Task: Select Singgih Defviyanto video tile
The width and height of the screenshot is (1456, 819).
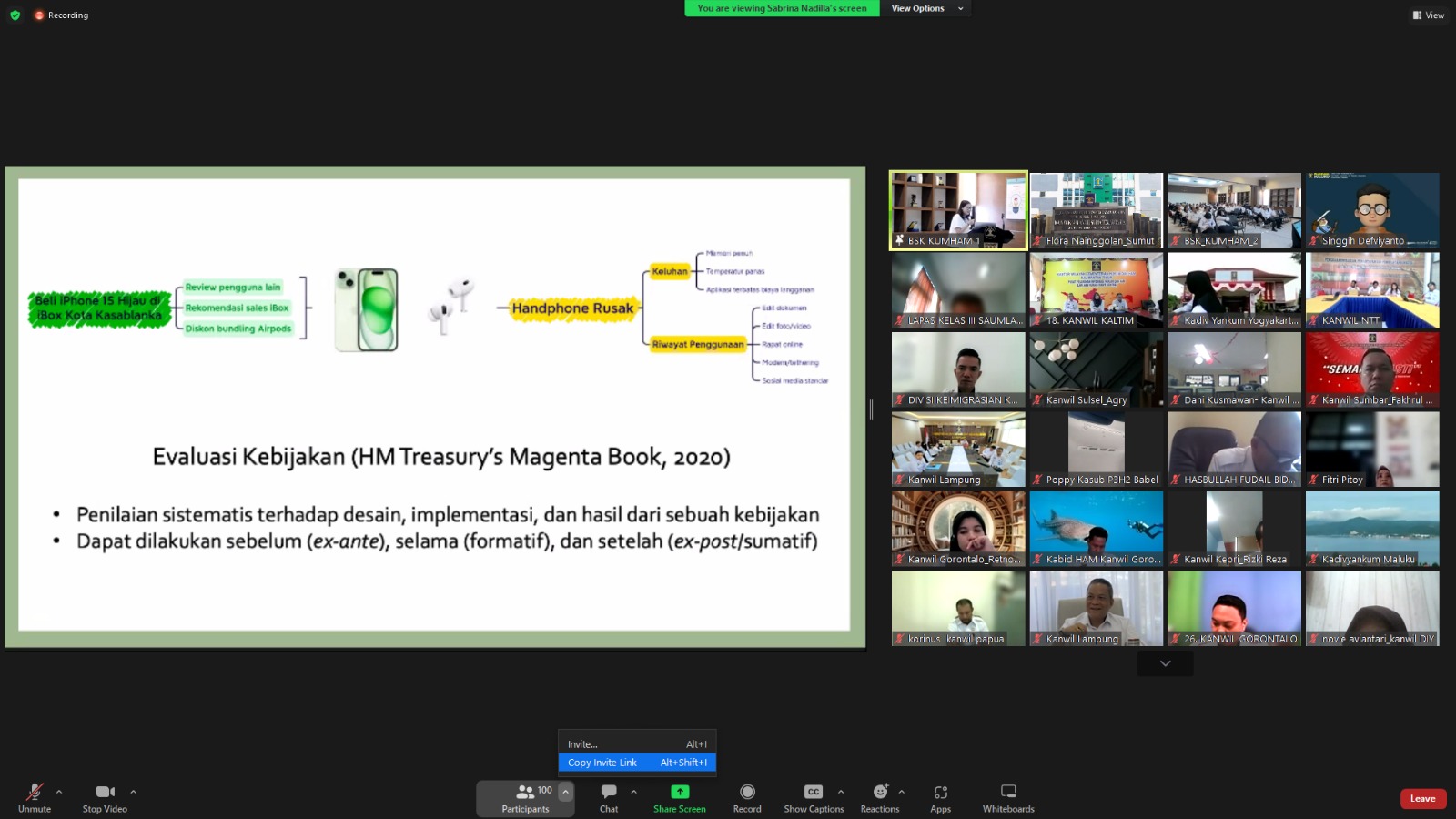Action: pyautogui.click(x=1372, y=210)
